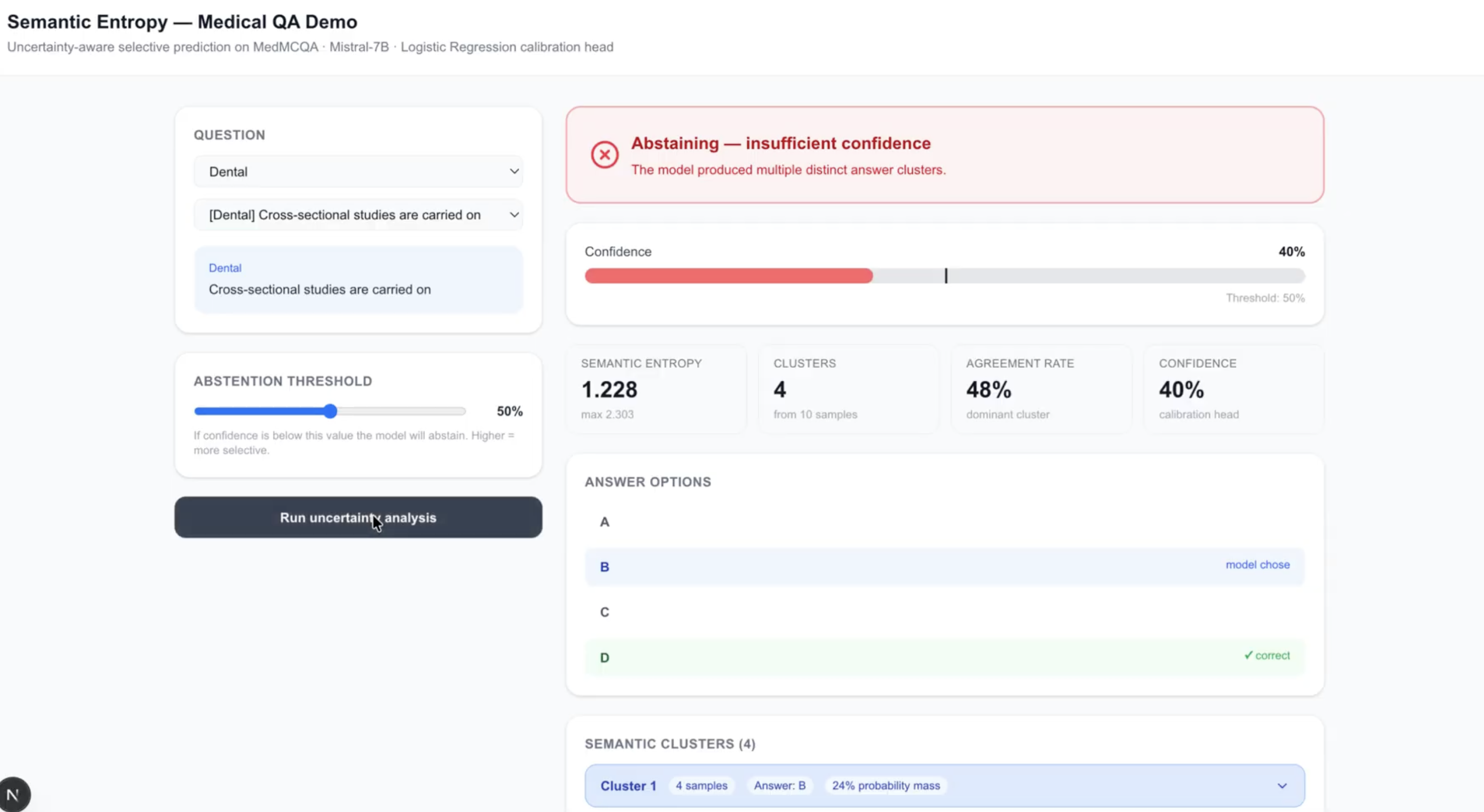Click the '4 samples' tag in Cluster 1
The image size is (1484, 812).
pos(701,786)
